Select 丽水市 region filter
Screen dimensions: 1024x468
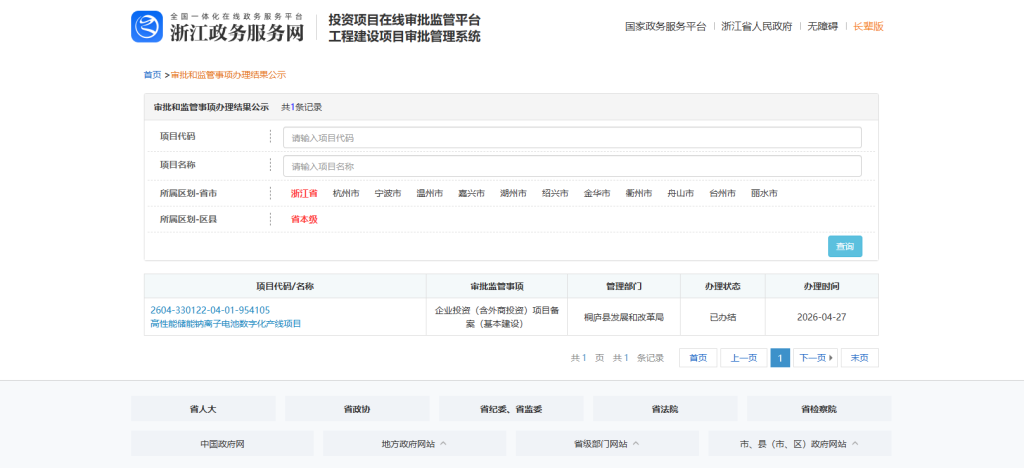(x=764, y=193)
